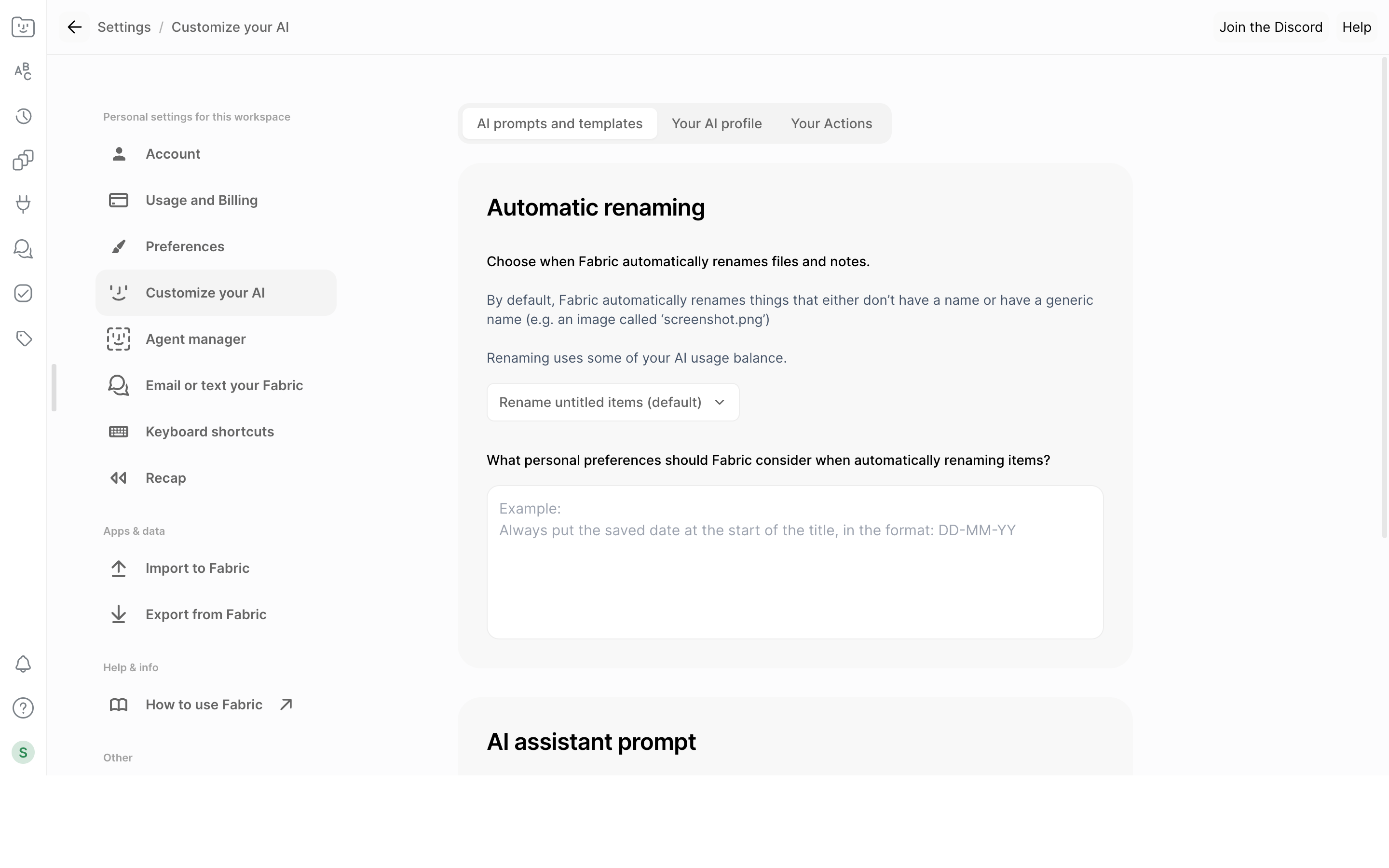The width and height of the screenshot is (1389, 868).
Task: Select Customize your AI in sidebar
Action: [216, 293]
